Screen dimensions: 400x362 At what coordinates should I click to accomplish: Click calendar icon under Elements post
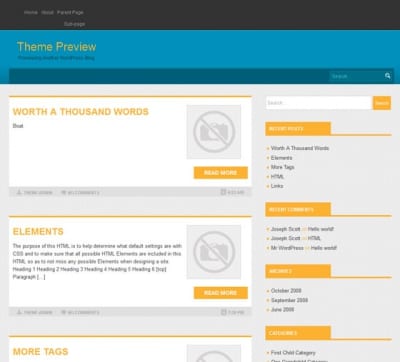[x=223, y=312]
